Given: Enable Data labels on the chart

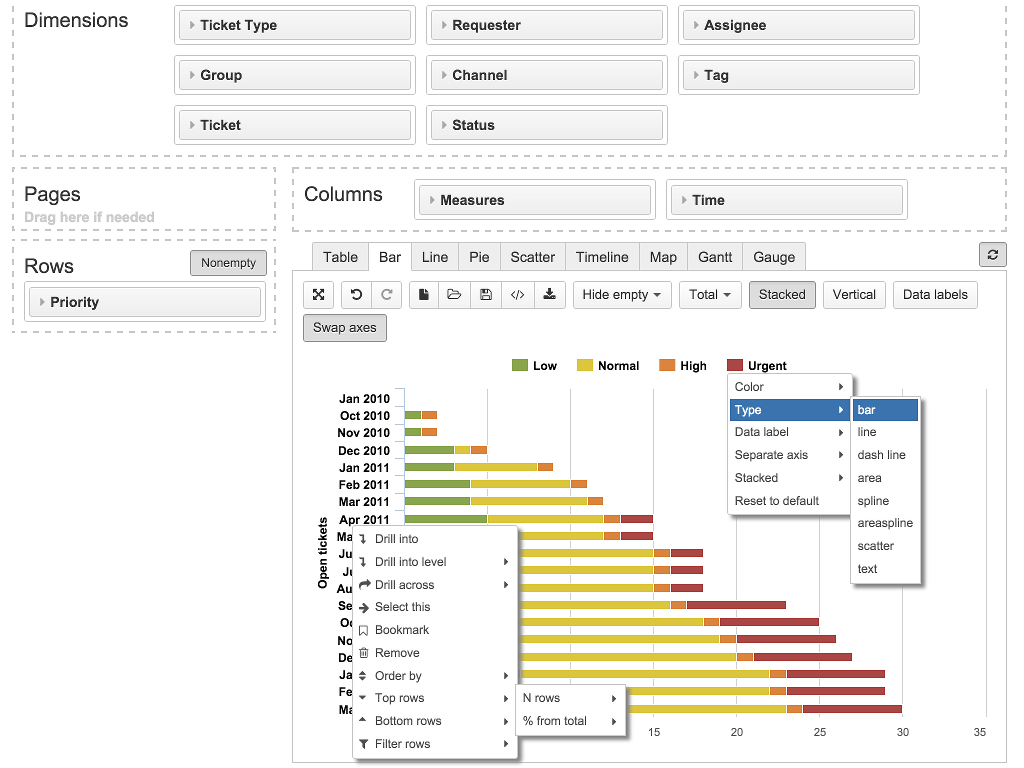Looking at the screenshot, I should [x=936, y=295].
